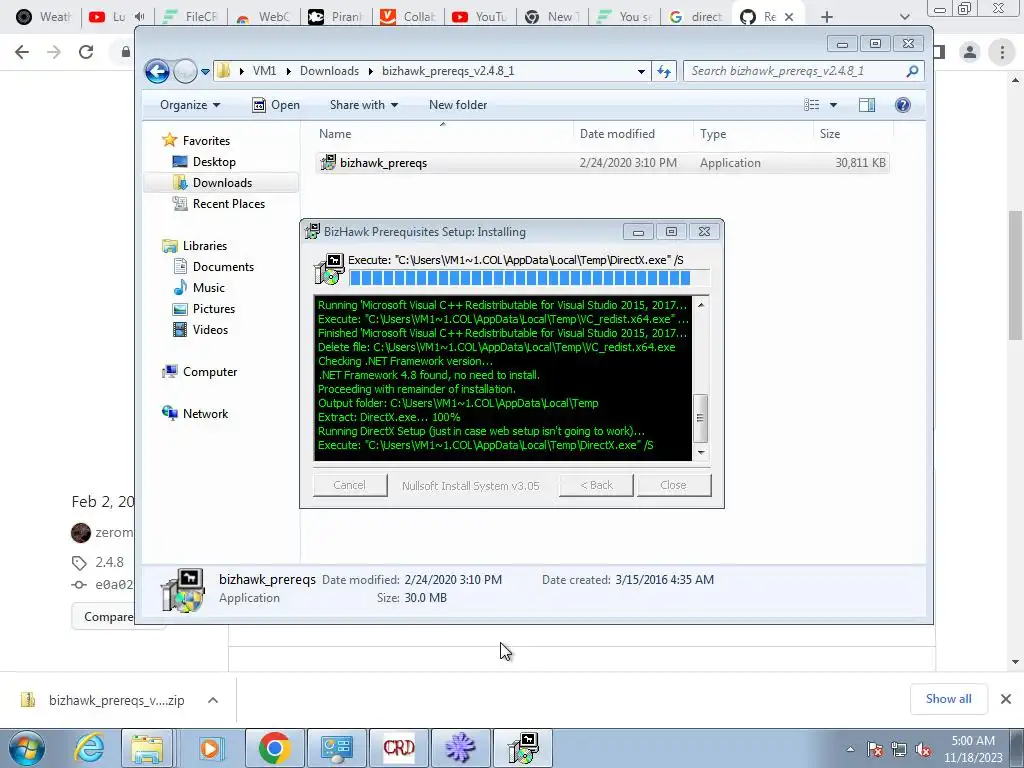Open Chrome's tab search chevron
This screenshot has width=1024, height=768.
[x=904, y=17]
